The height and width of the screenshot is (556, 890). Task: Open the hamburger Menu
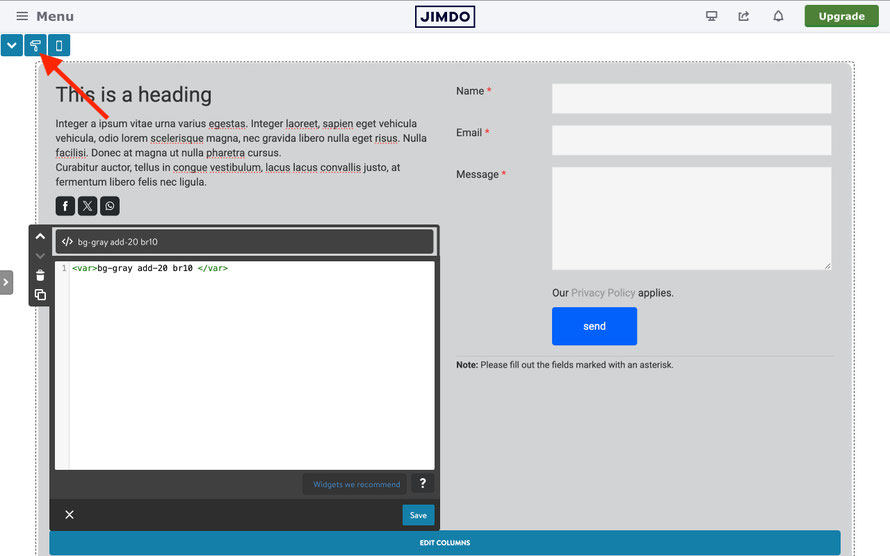pos(45,16)
